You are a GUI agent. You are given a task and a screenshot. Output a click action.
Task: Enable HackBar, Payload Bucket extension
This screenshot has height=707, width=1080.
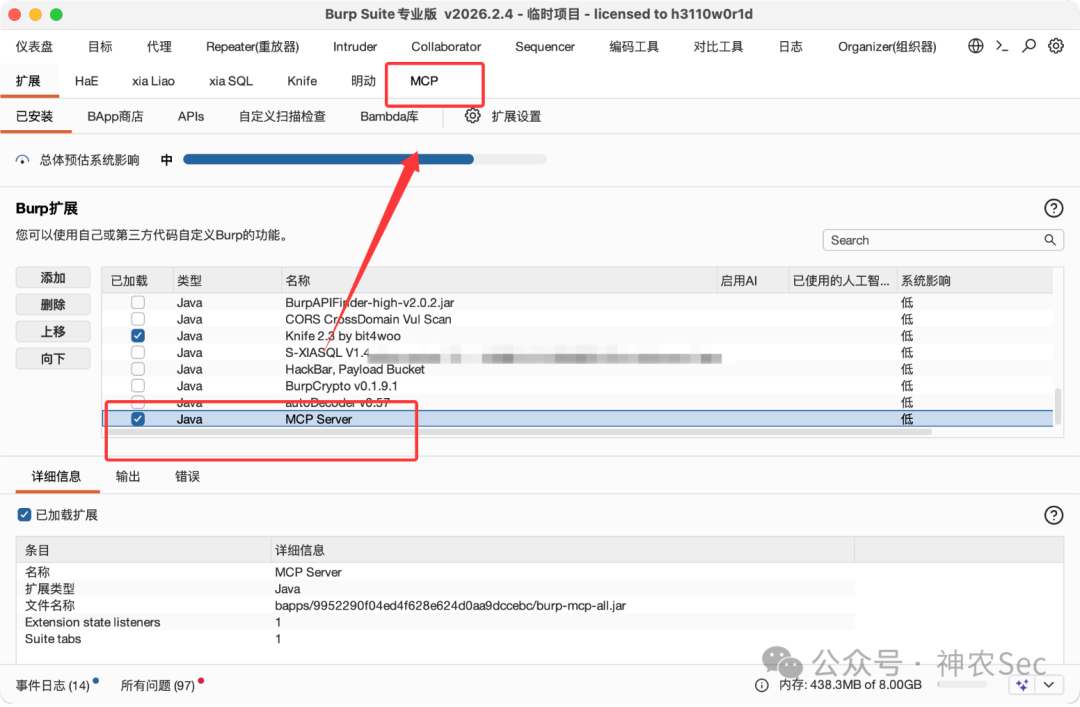(x=138, y=369)
